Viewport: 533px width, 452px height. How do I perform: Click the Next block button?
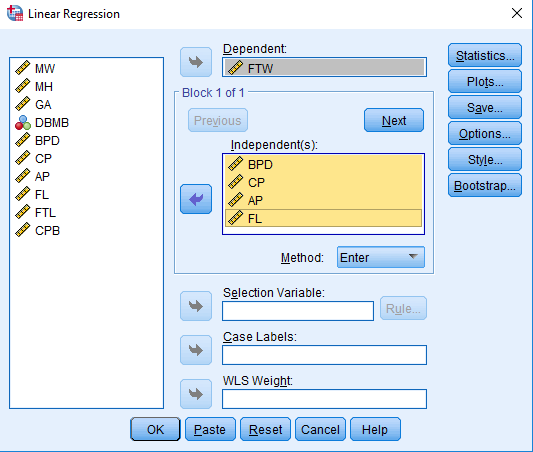(x=394, y=120)
